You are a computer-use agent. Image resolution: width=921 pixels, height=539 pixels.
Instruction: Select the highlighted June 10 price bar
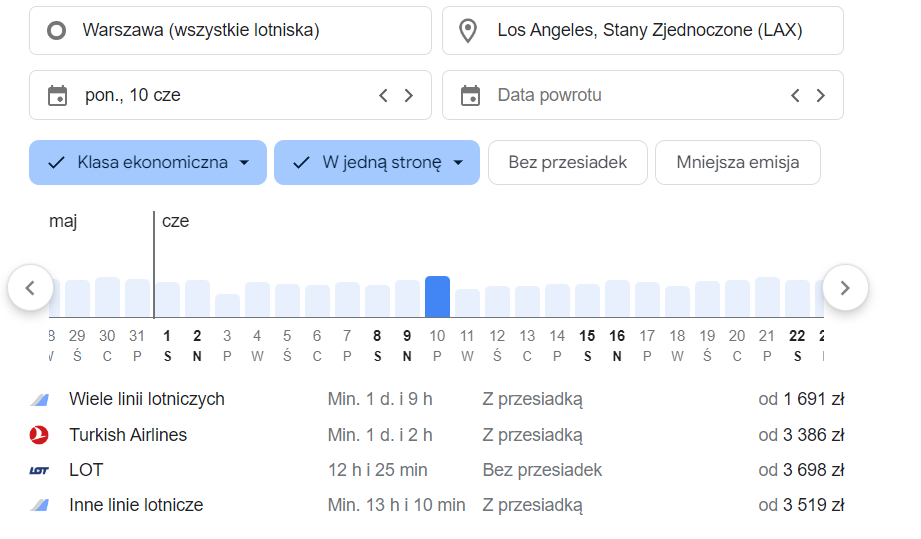[437, 297]
